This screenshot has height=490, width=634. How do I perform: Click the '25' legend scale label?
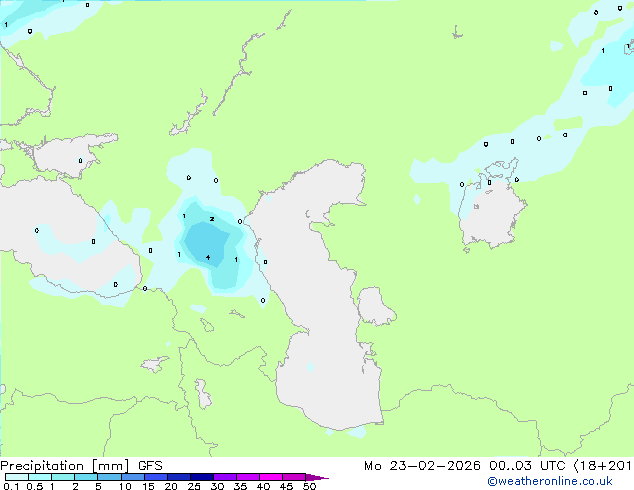(x=194, y=486)
